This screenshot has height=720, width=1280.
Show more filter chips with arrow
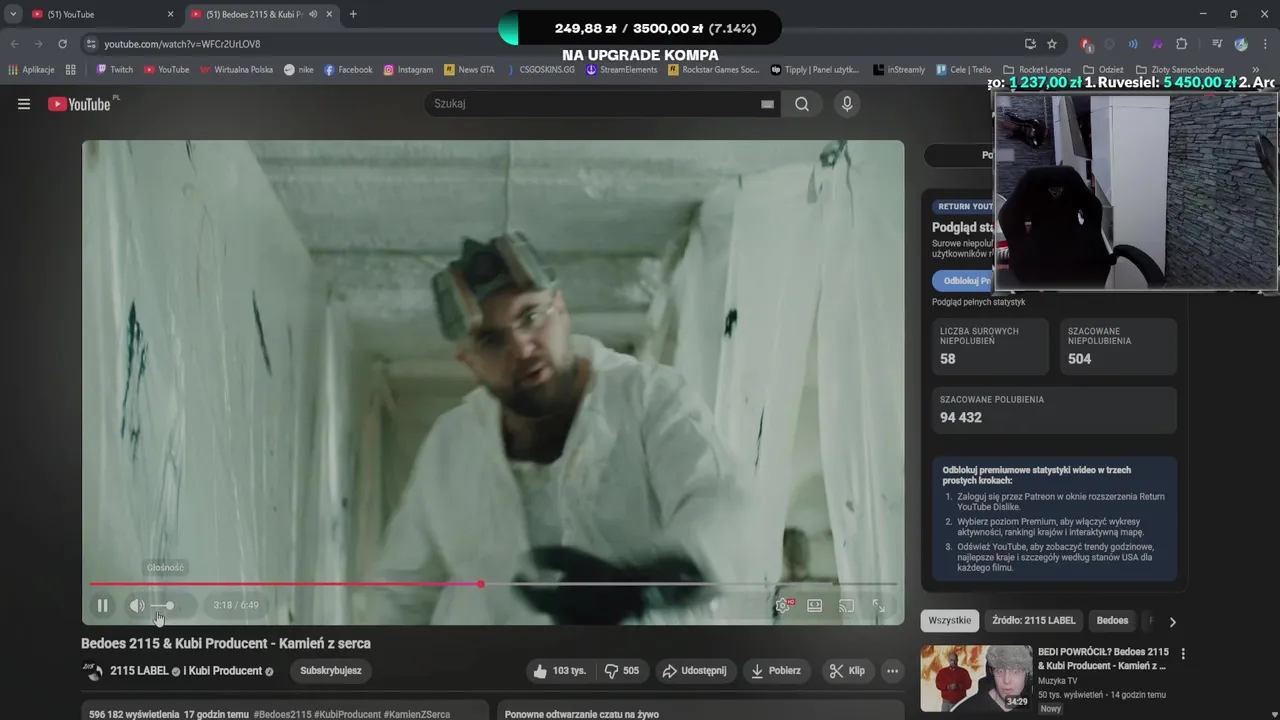[x=1172, y=621]
